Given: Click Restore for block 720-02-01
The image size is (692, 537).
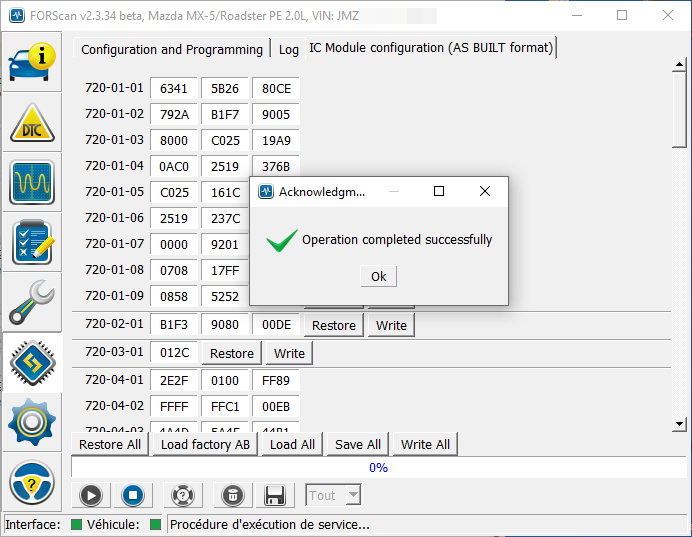Looking at the screenshot, I should click(334, 325).
